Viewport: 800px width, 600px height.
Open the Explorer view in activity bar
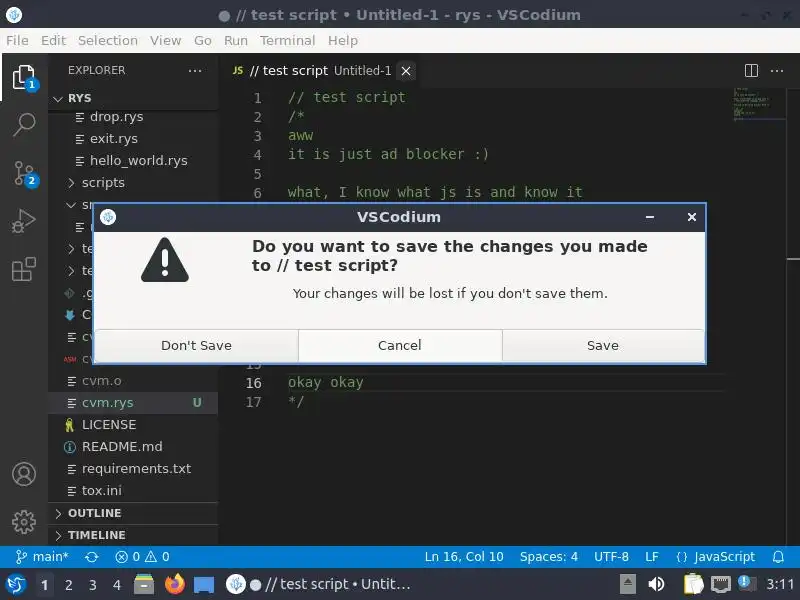pyautogui.click(x=24, y=77)
